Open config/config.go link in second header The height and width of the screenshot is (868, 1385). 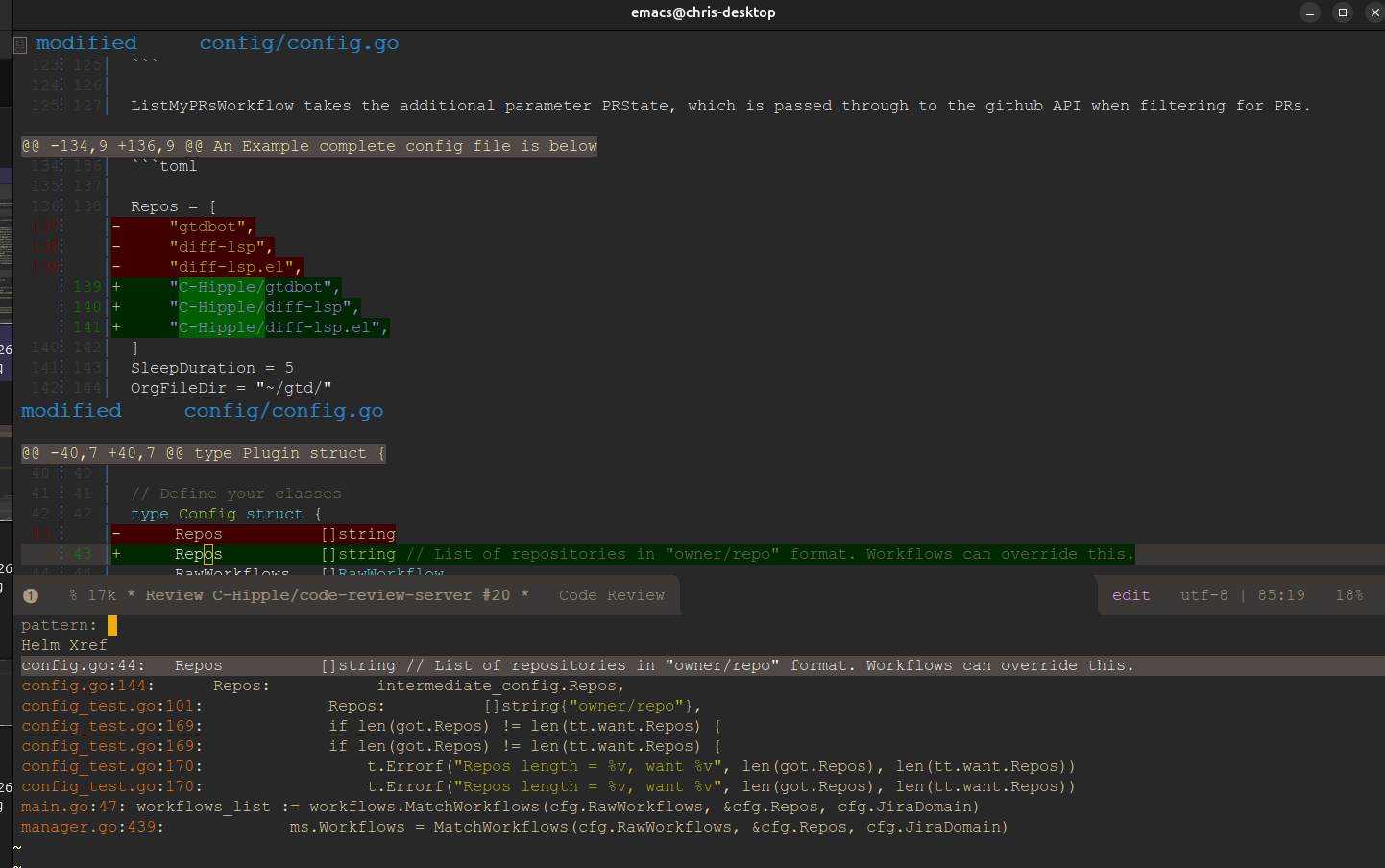tap(283, 411)
